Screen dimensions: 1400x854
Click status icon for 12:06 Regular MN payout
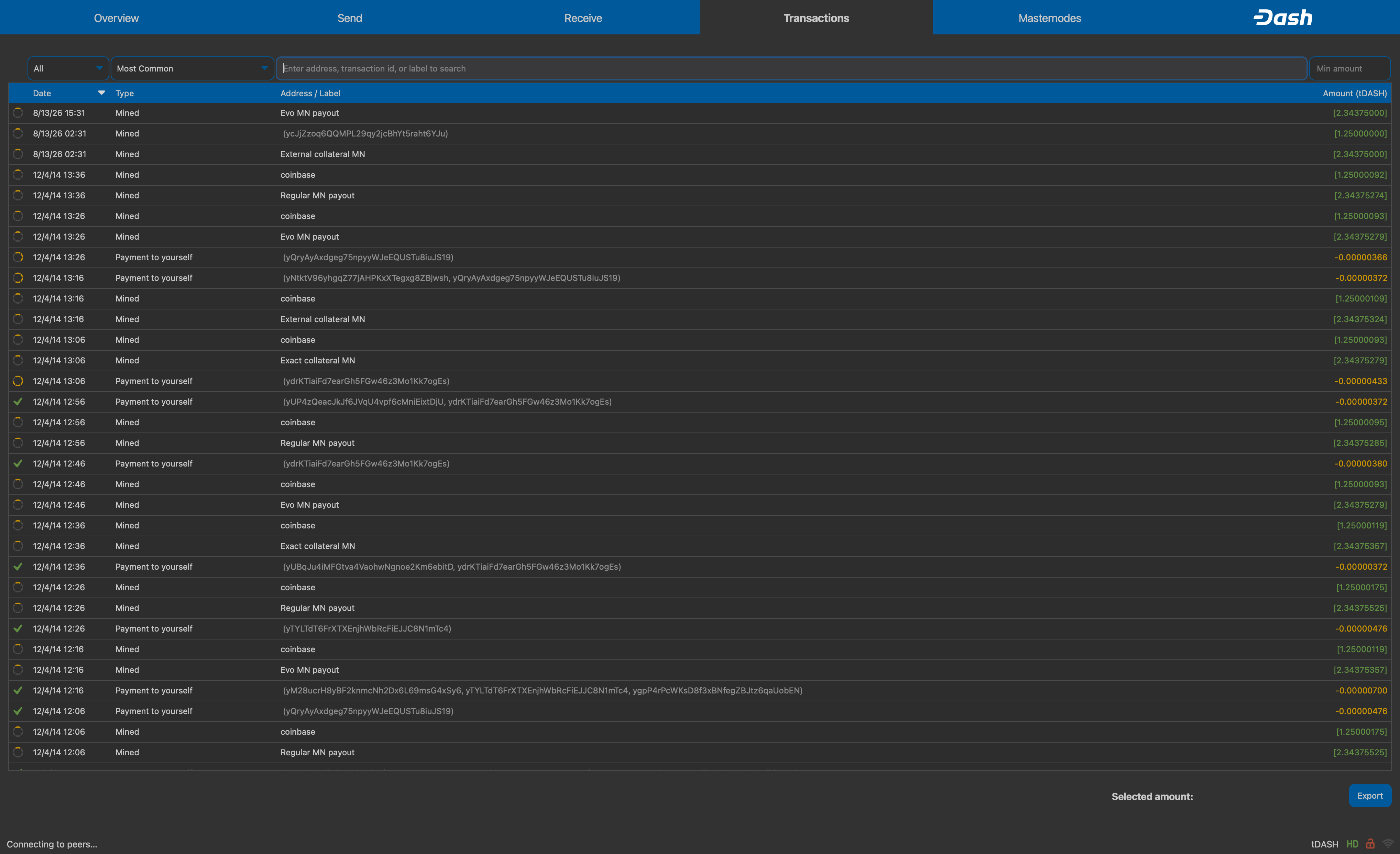[18, 752]
